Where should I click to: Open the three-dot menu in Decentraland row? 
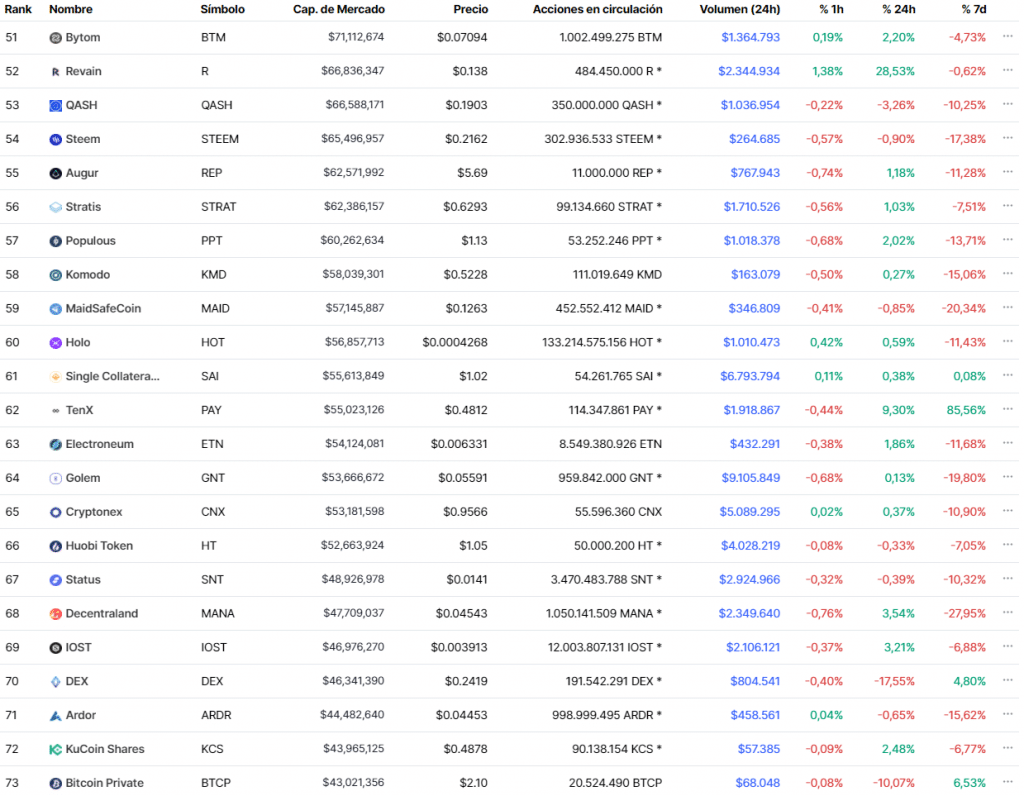pos(1008,613)
